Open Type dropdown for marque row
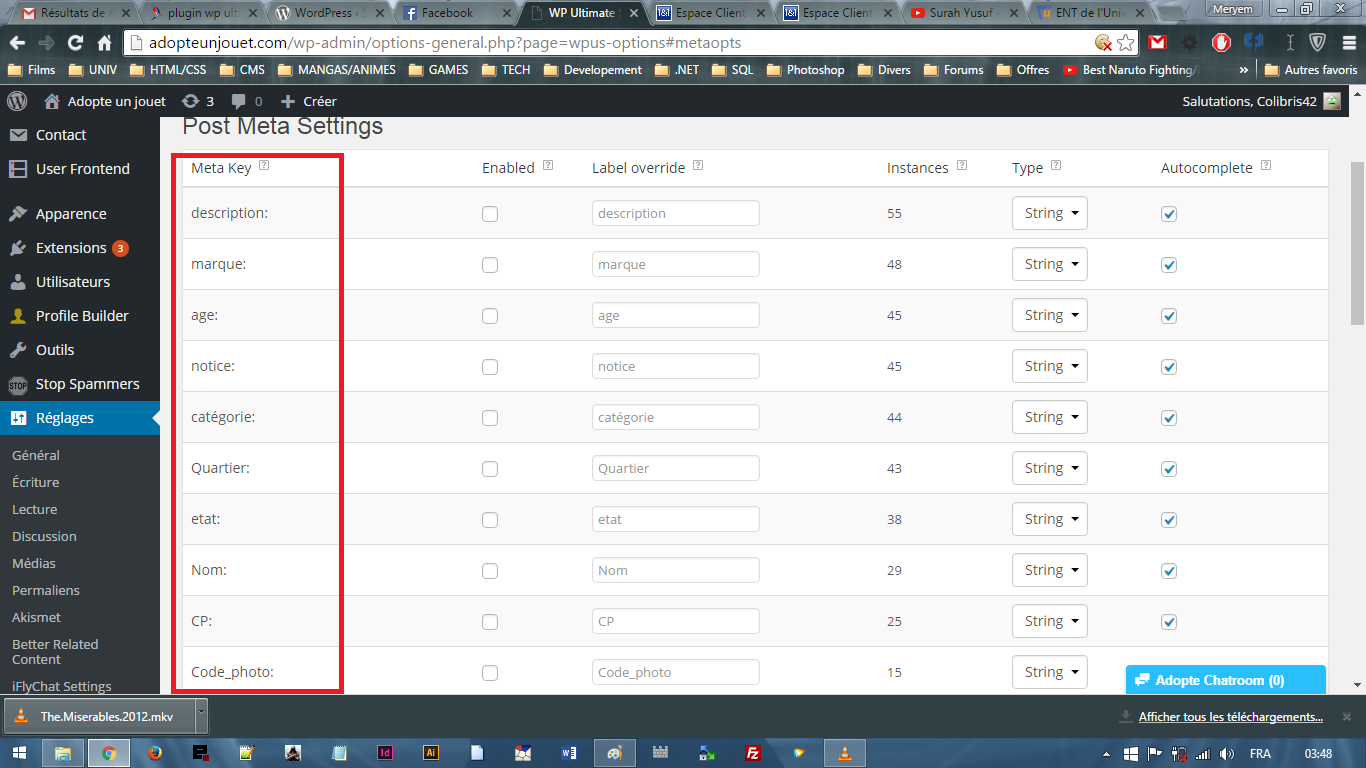 pyautogui.click(x=1050, y=264)
